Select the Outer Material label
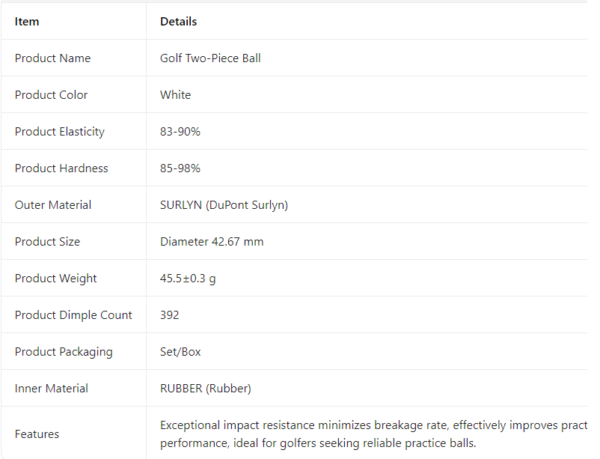Screen dimensions: 600x459 [x=53, y=205]
